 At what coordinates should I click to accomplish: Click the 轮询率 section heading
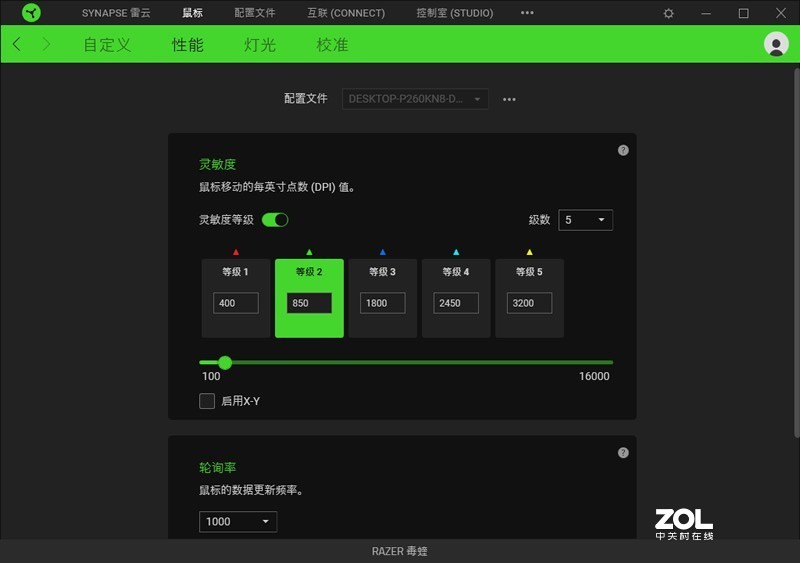[217, 468]
